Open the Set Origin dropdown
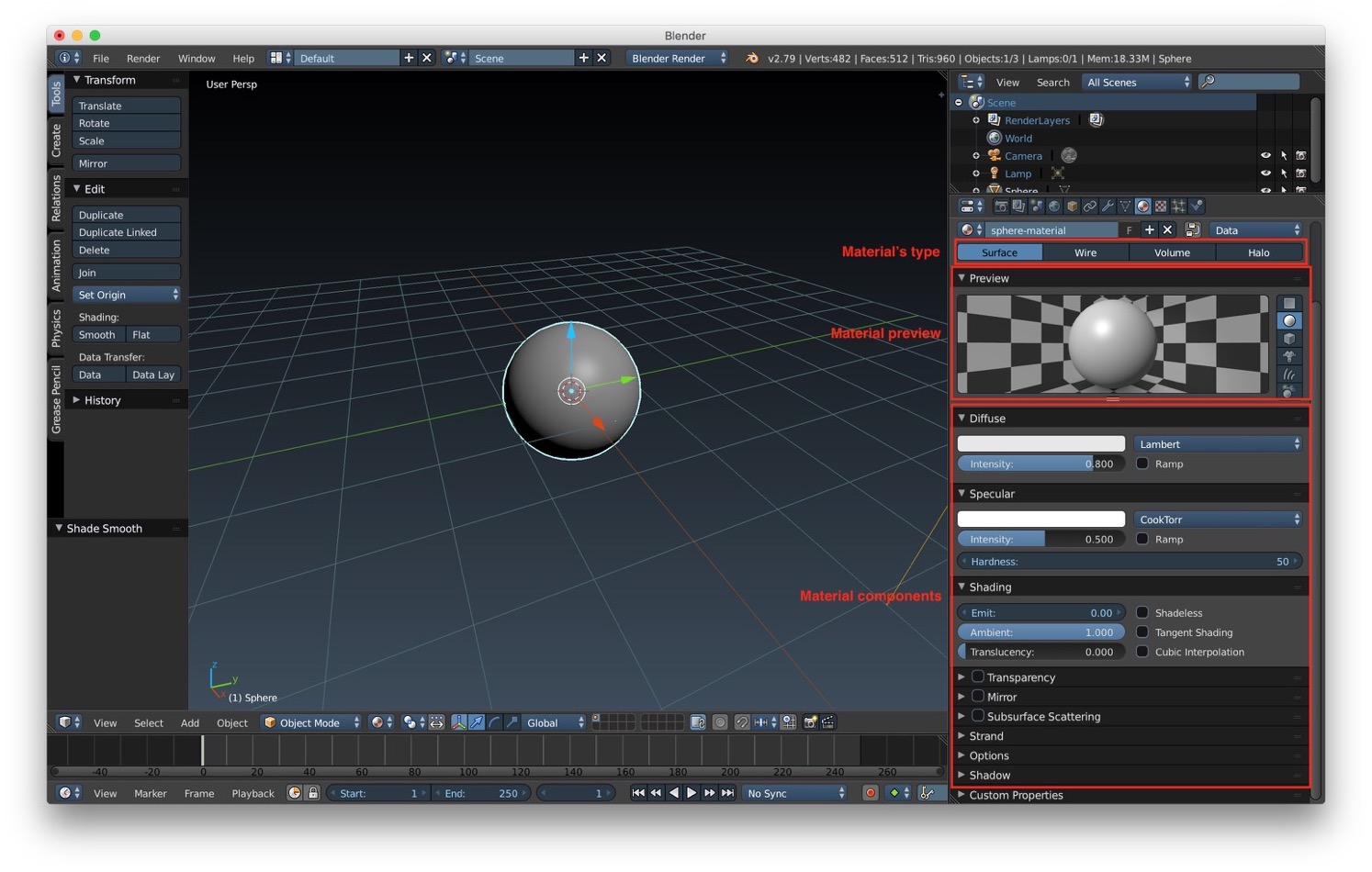Screen dimensions: 1372x872 coord(127,295)
